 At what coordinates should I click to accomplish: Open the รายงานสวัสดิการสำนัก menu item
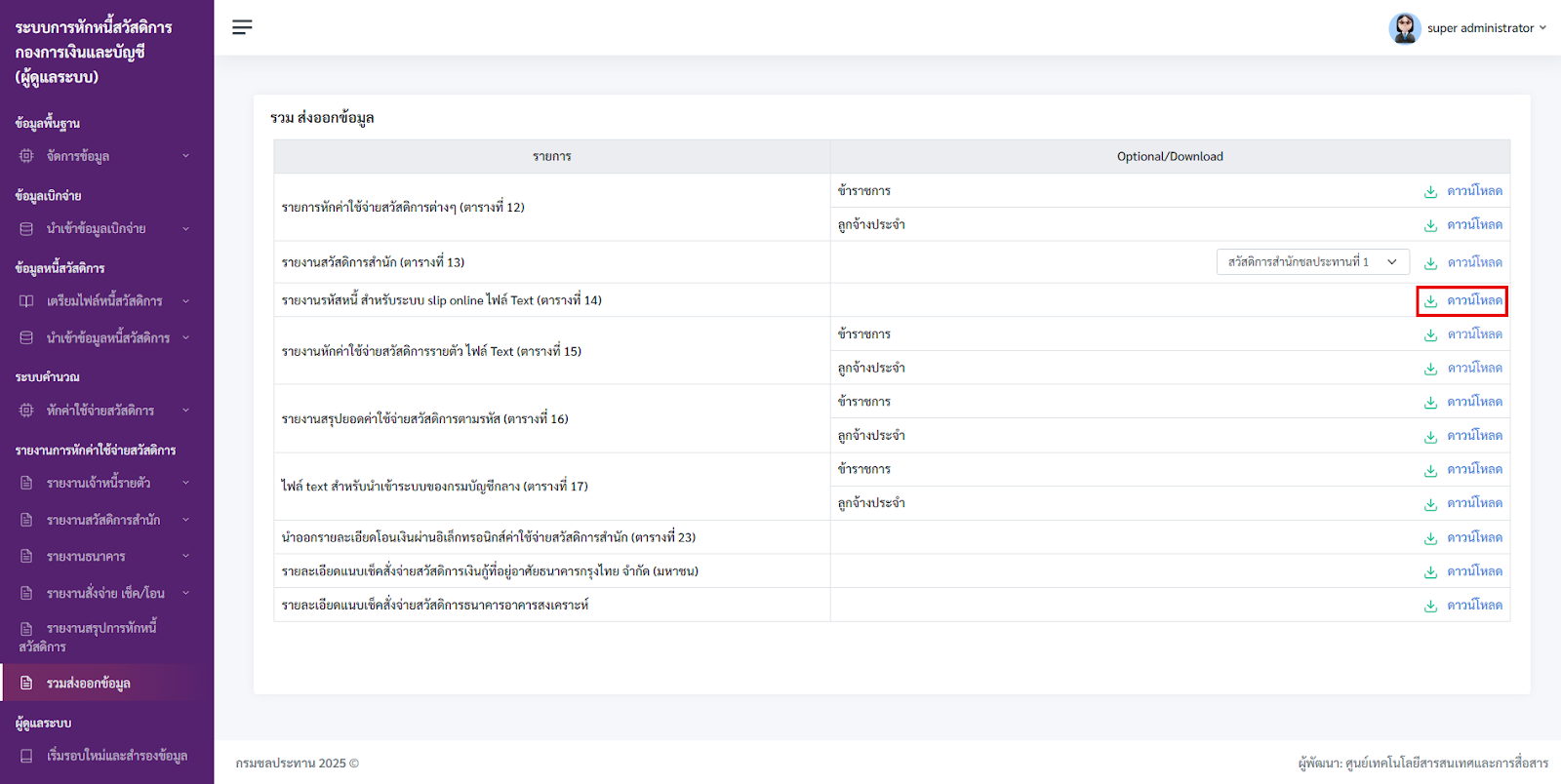(105, 520)
